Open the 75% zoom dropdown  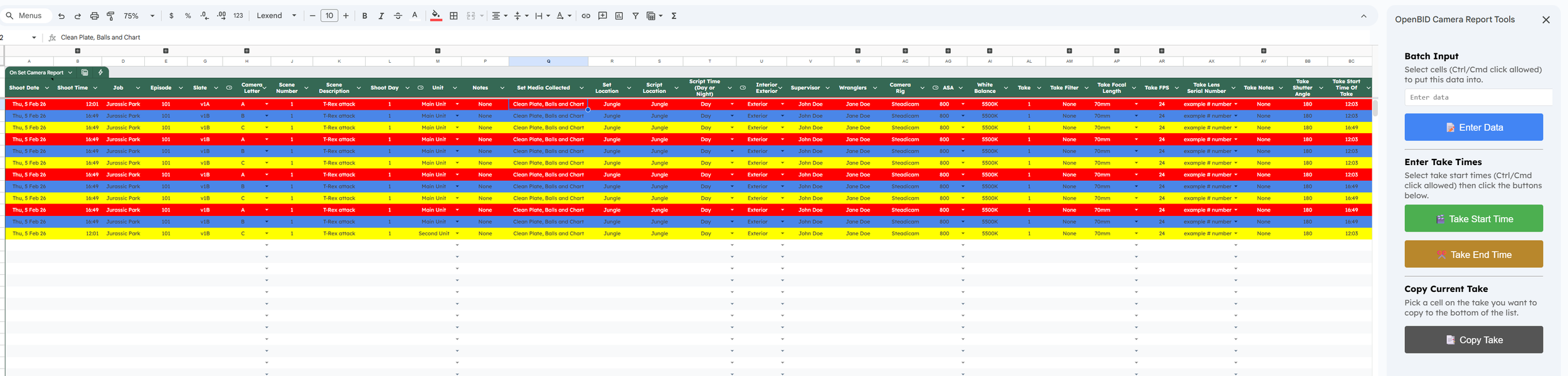pos(139,16)
